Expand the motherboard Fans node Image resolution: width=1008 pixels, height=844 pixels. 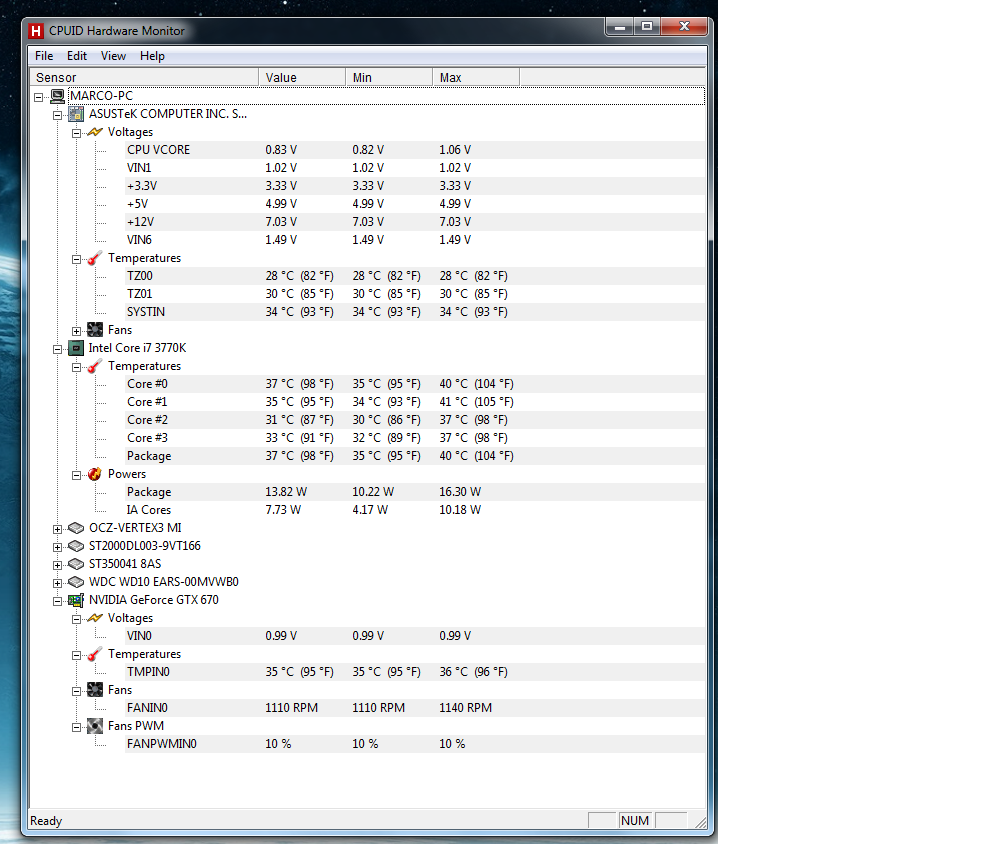point(77,330)
